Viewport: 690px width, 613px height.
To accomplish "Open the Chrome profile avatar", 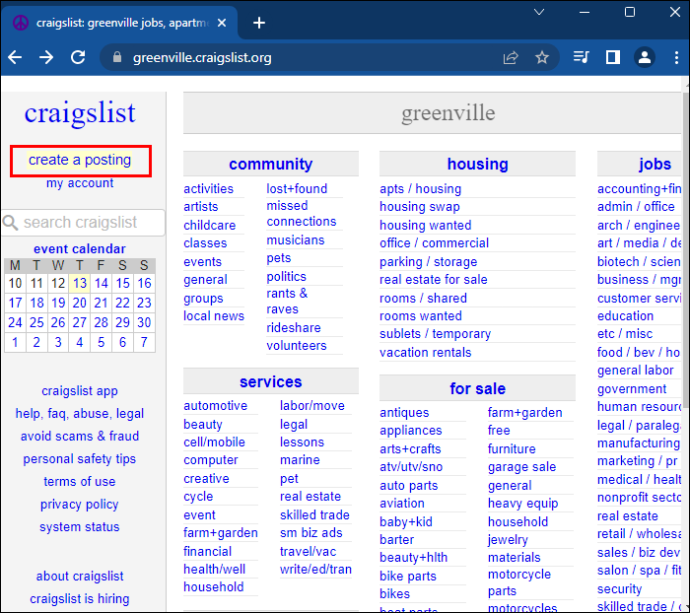I will [645, 57].
